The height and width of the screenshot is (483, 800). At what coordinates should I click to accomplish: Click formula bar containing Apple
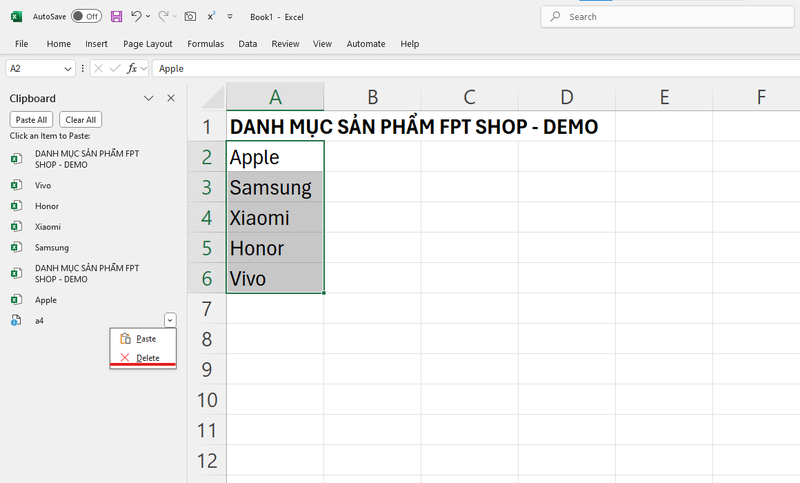pyautogui.click(x=476, y=68)
